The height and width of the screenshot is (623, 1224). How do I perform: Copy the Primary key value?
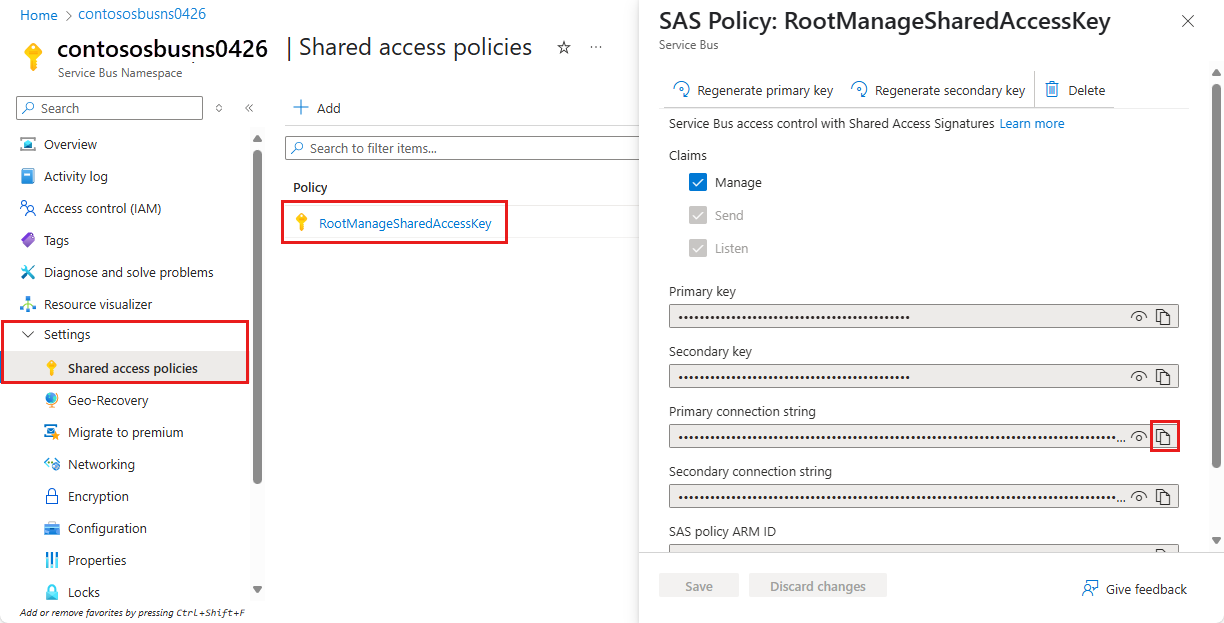[1163, 317]
